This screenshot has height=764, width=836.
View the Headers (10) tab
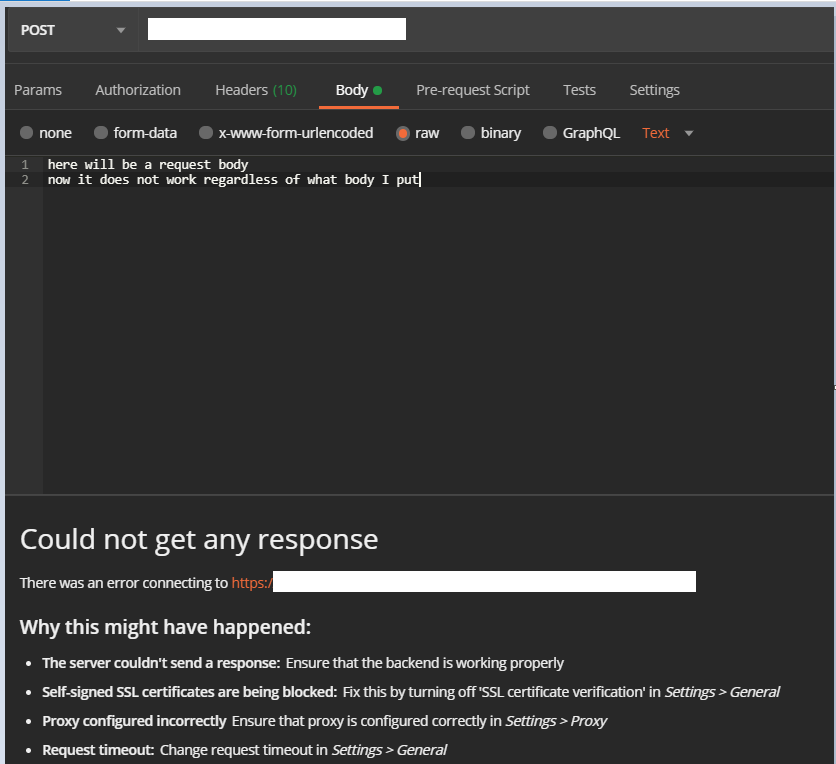click(255, 89)
